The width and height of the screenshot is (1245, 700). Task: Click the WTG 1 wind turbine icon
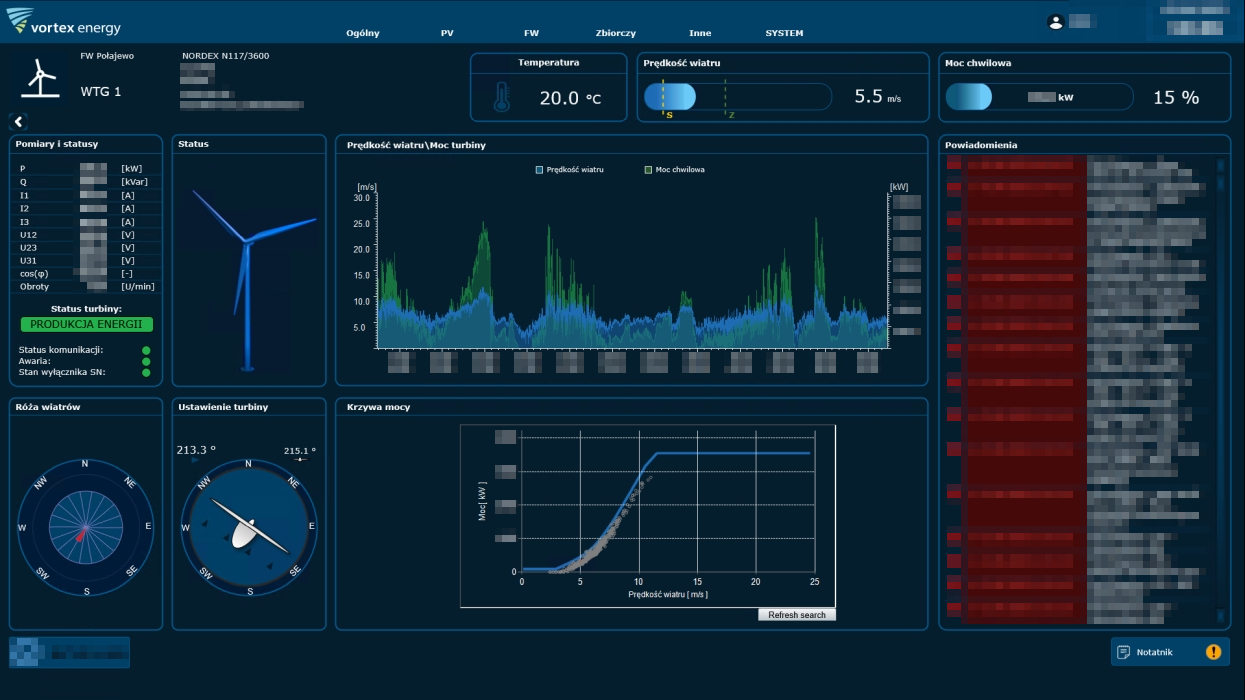(40, 78)
